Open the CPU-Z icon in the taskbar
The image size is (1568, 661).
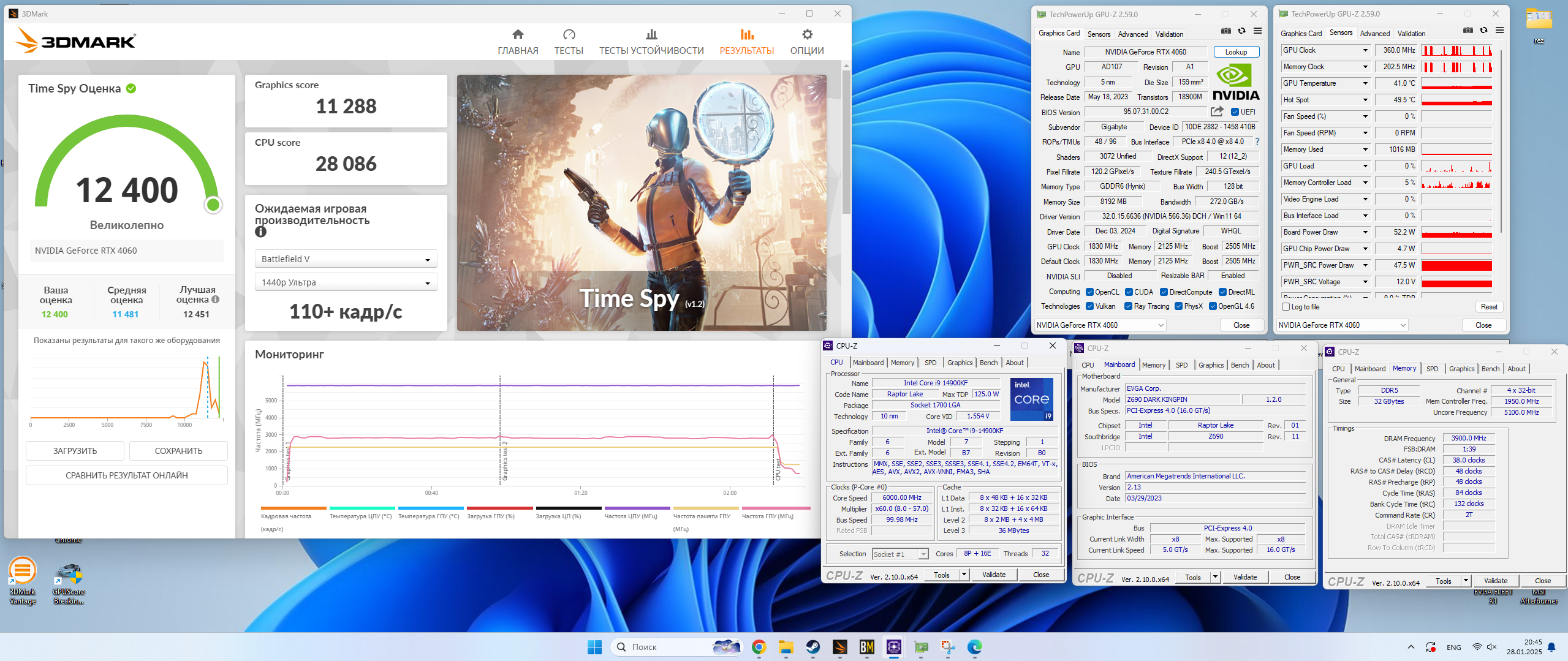click(893, 647)
